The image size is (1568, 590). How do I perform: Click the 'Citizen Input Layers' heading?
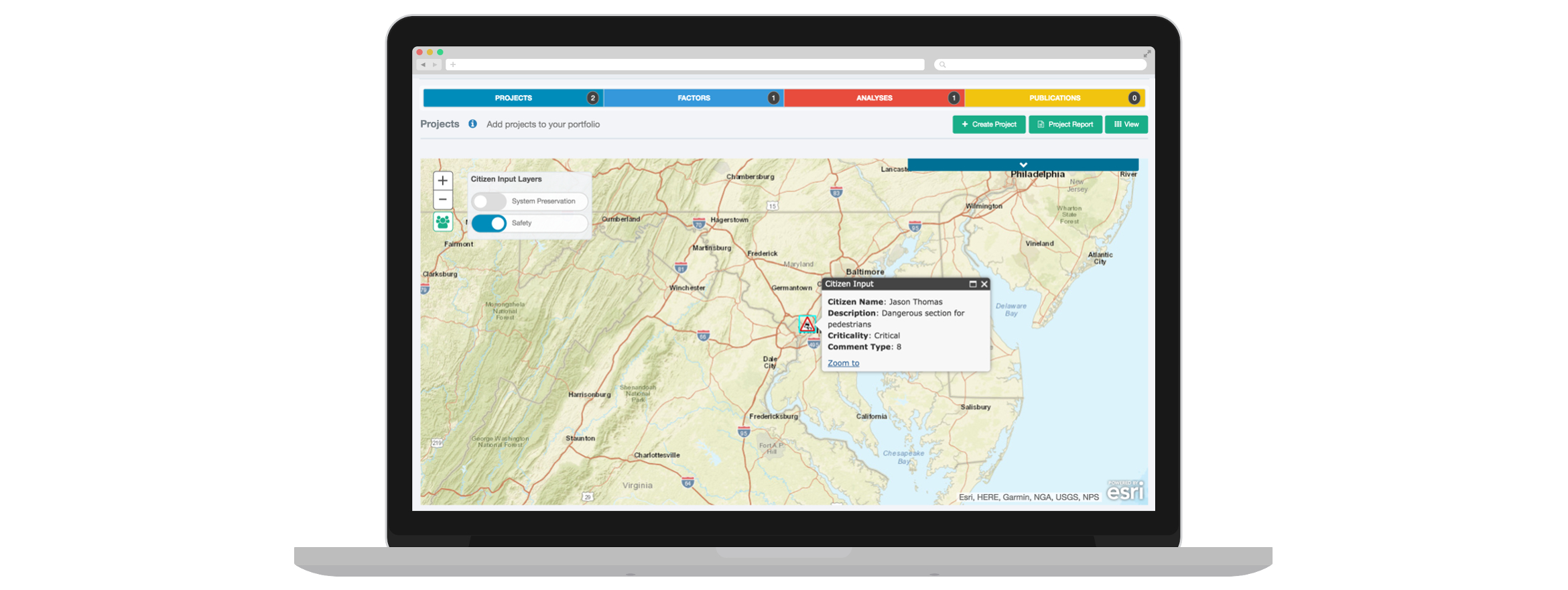[x=506, y=179]
